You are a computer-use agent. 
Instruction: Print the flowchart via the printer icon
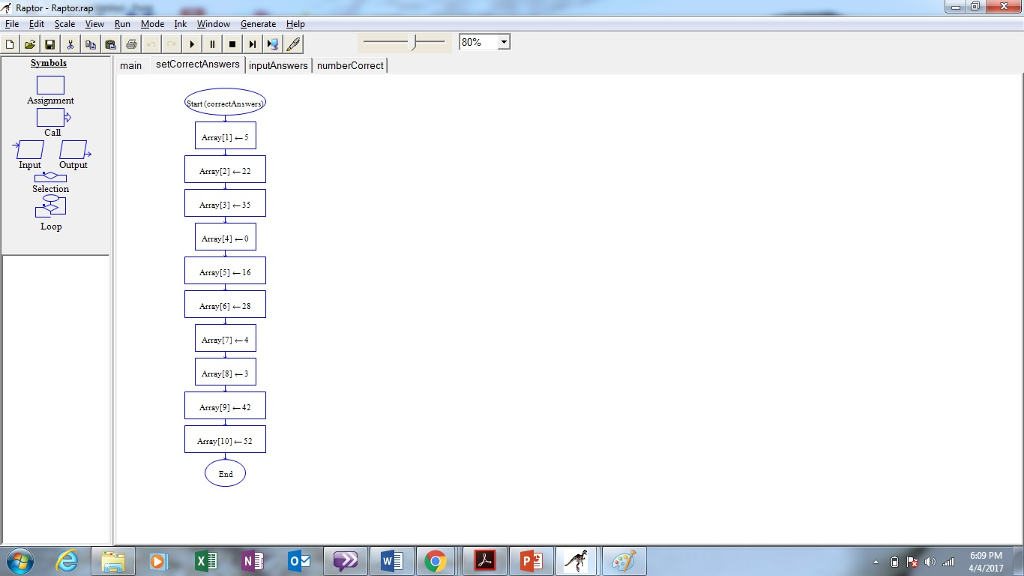129,43
